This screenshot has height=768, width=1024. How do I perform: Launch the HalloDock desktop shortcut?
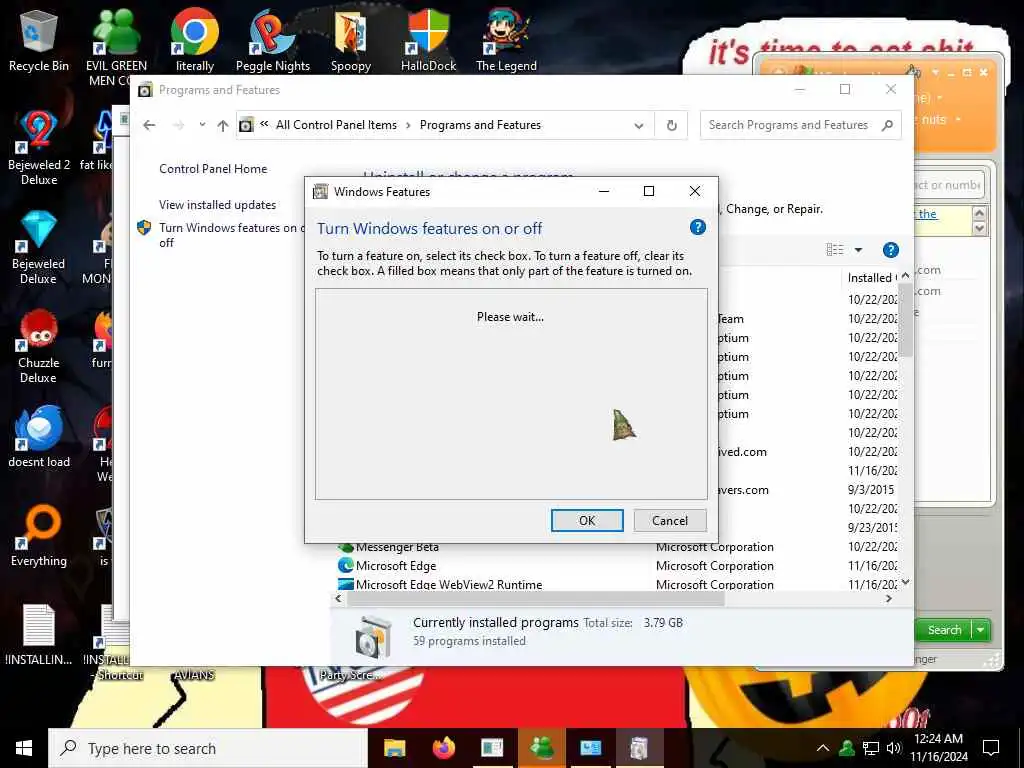click(428, 39)
